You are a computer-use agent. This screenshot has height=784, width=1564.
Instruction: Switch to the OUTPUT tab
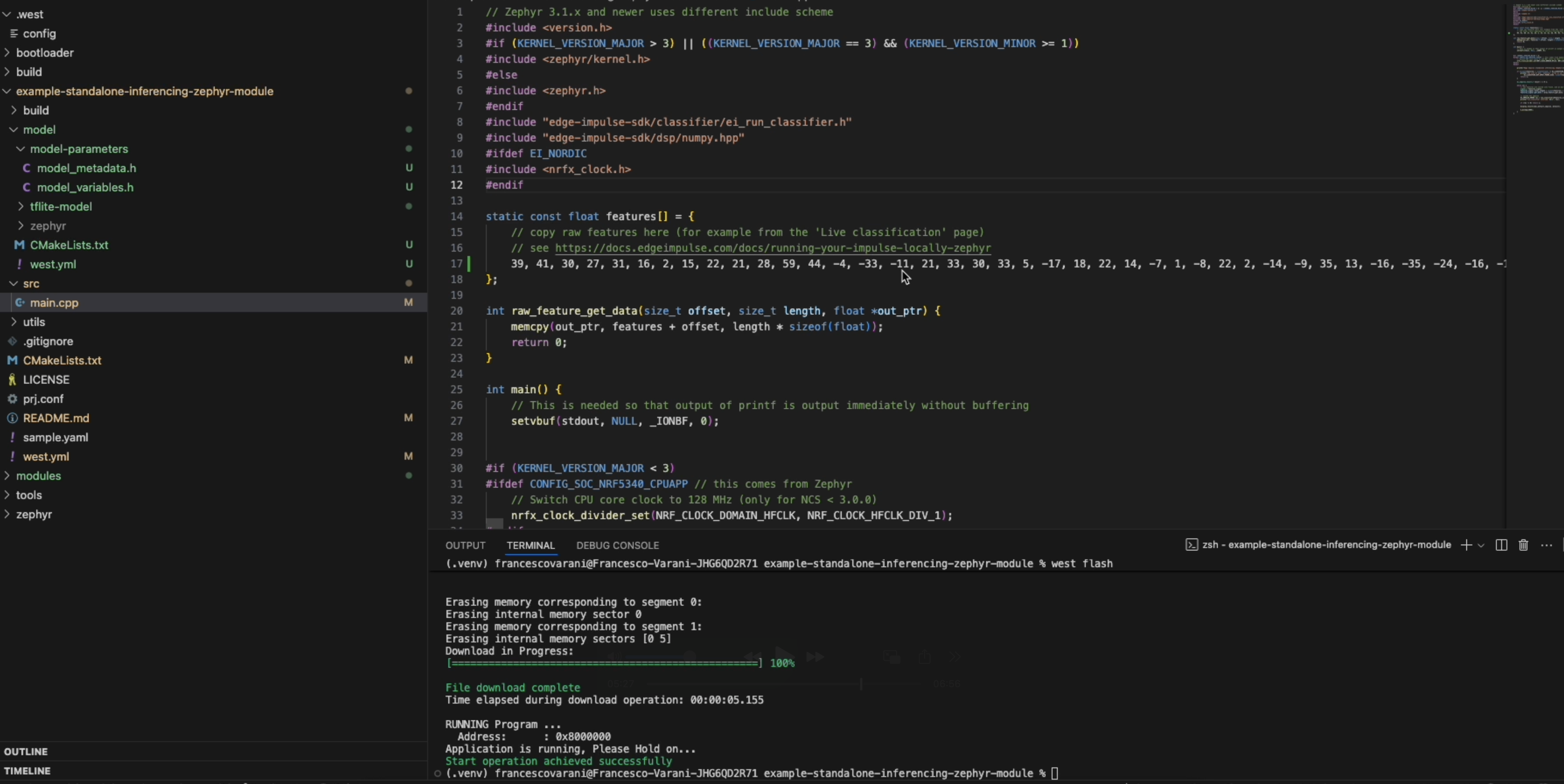(x=465, y=546)
